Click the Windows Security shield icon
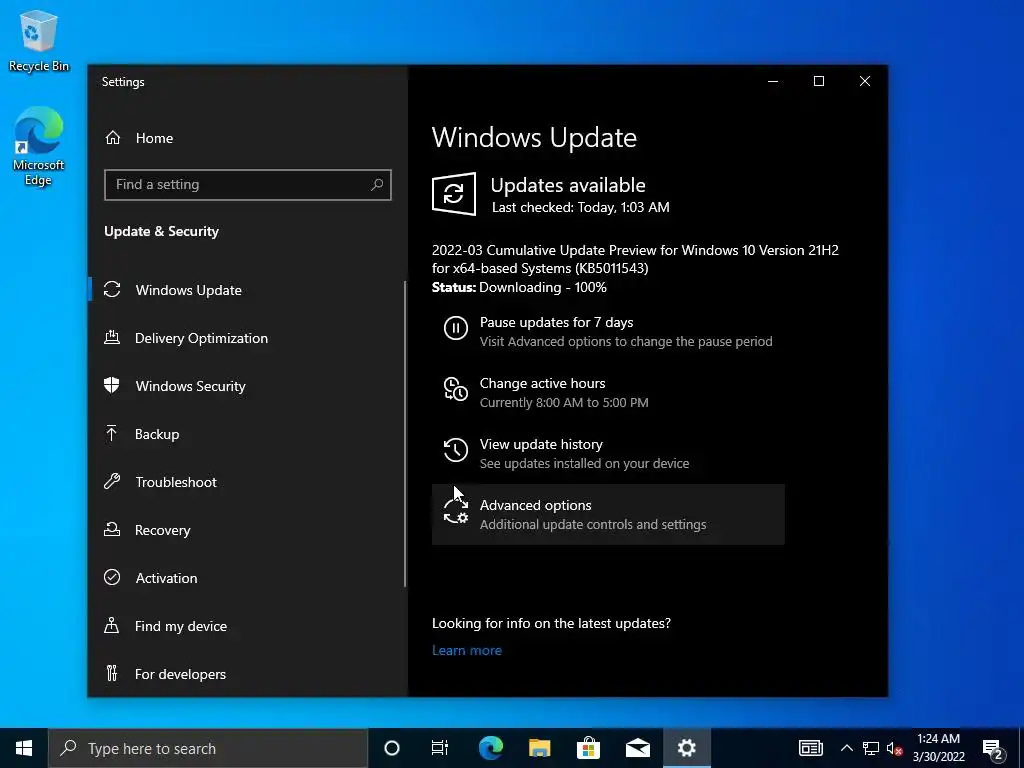1024x768 pixels. [x=112, y=385]
